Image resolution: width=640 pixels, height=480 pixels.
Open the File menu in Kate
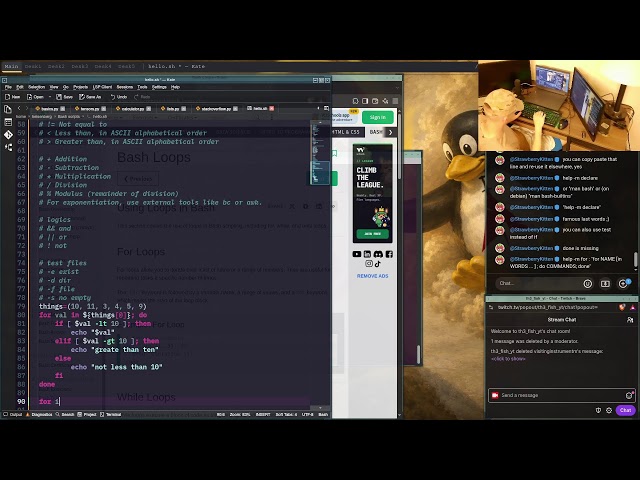(x=8, y=87)
